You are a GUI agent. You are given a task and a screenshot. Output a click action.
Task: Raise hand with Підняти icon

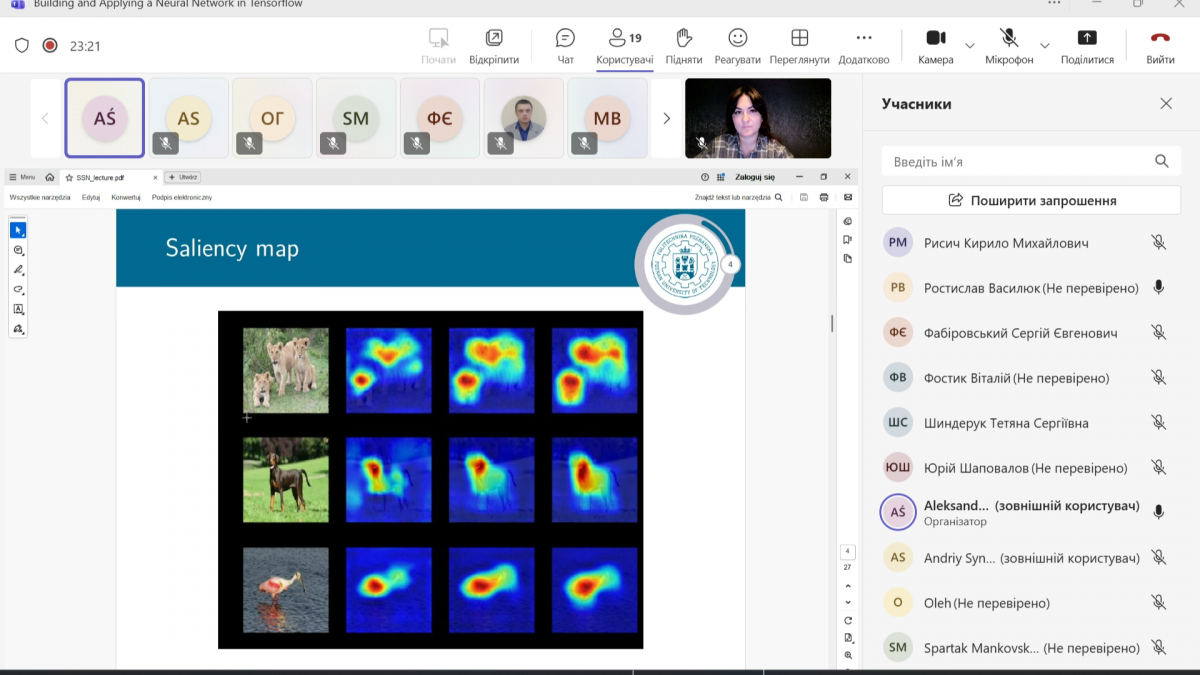click(684, 45)
